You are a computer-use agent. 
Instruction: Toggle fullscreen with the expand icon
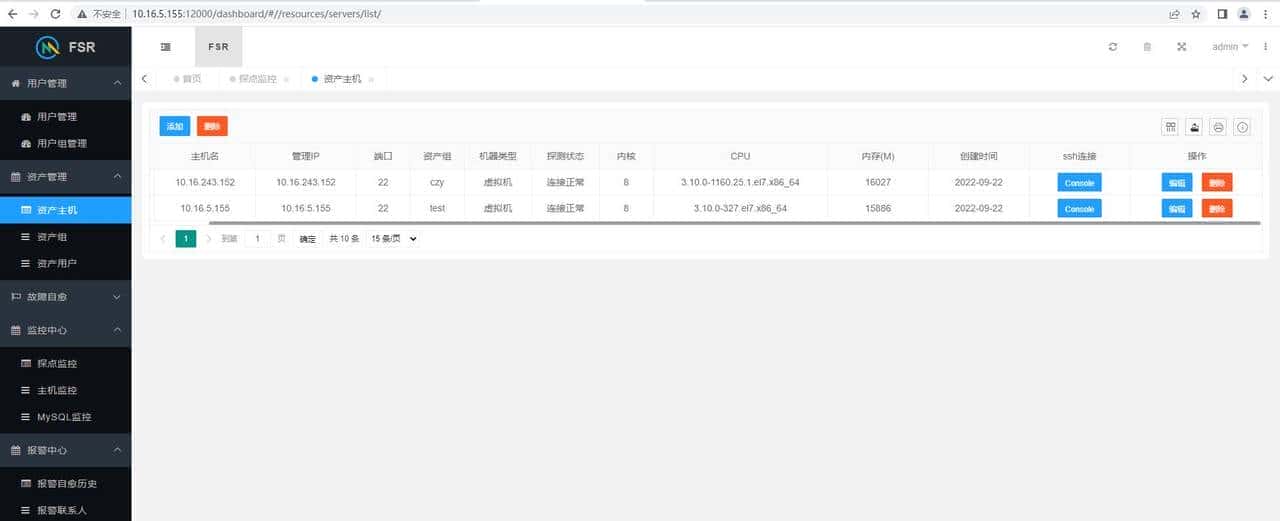click(x=1181, y=47)
